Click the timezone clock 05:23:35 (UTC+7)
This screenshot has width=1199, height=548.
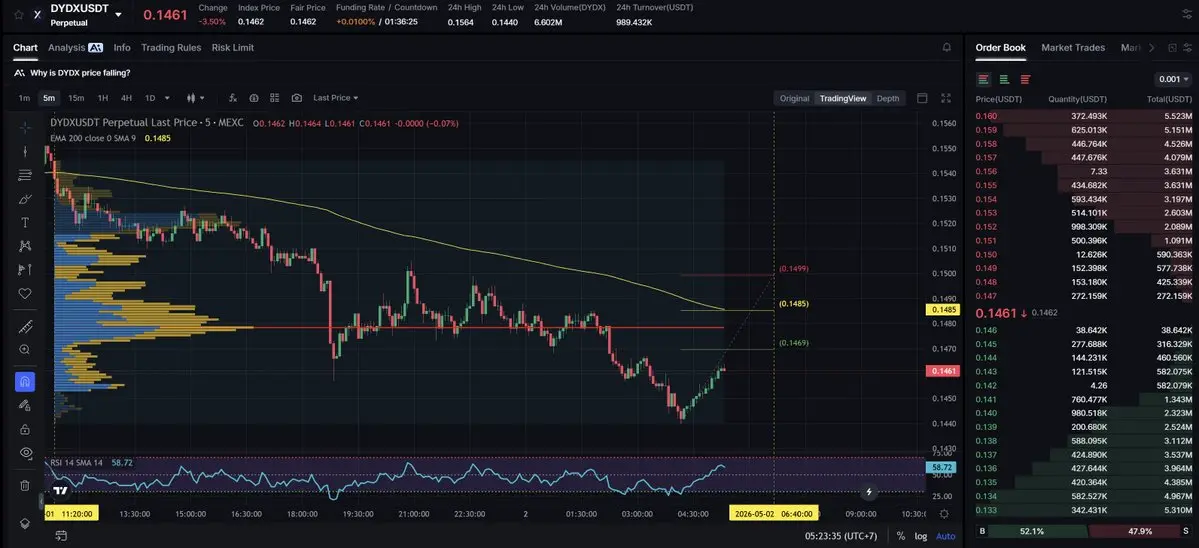coord(841,536)
